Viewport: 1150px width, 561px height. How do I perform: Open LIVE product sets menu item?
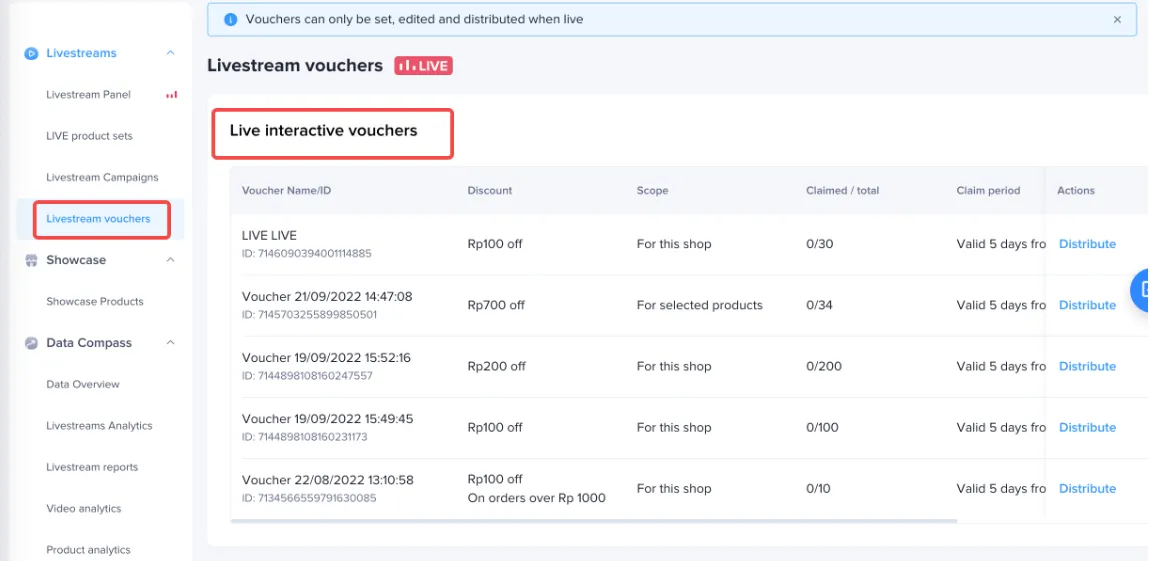[89, 136]
